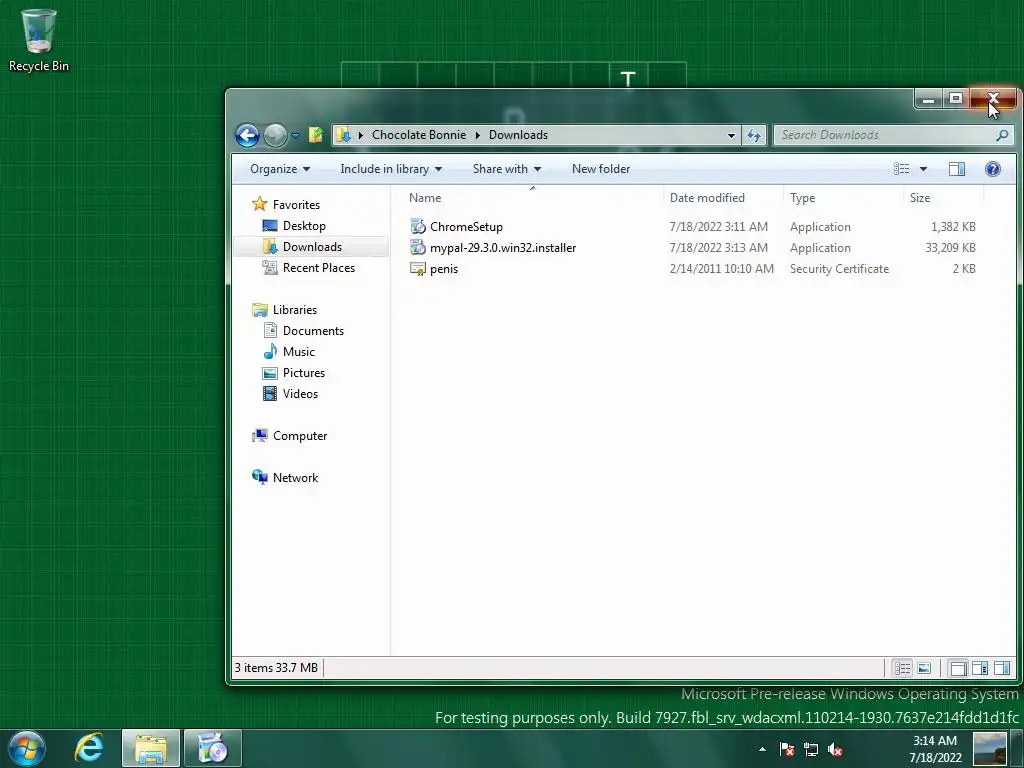Image resolution: width=1024 pixels, height=768 pixels.
Task: Open the Share with menu
Action: pyautogui.click(x=506, y=169)
